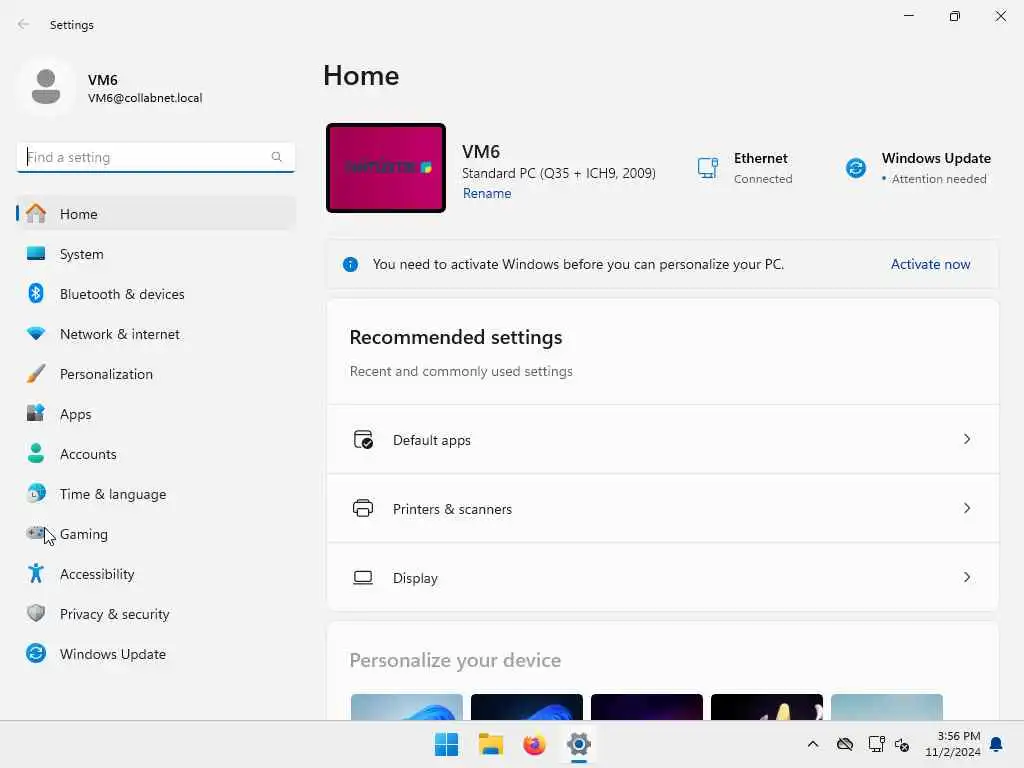Screen dimensions: 1024x768
Task: Launch Firefox from taskbar
Action: pos(534,744)
